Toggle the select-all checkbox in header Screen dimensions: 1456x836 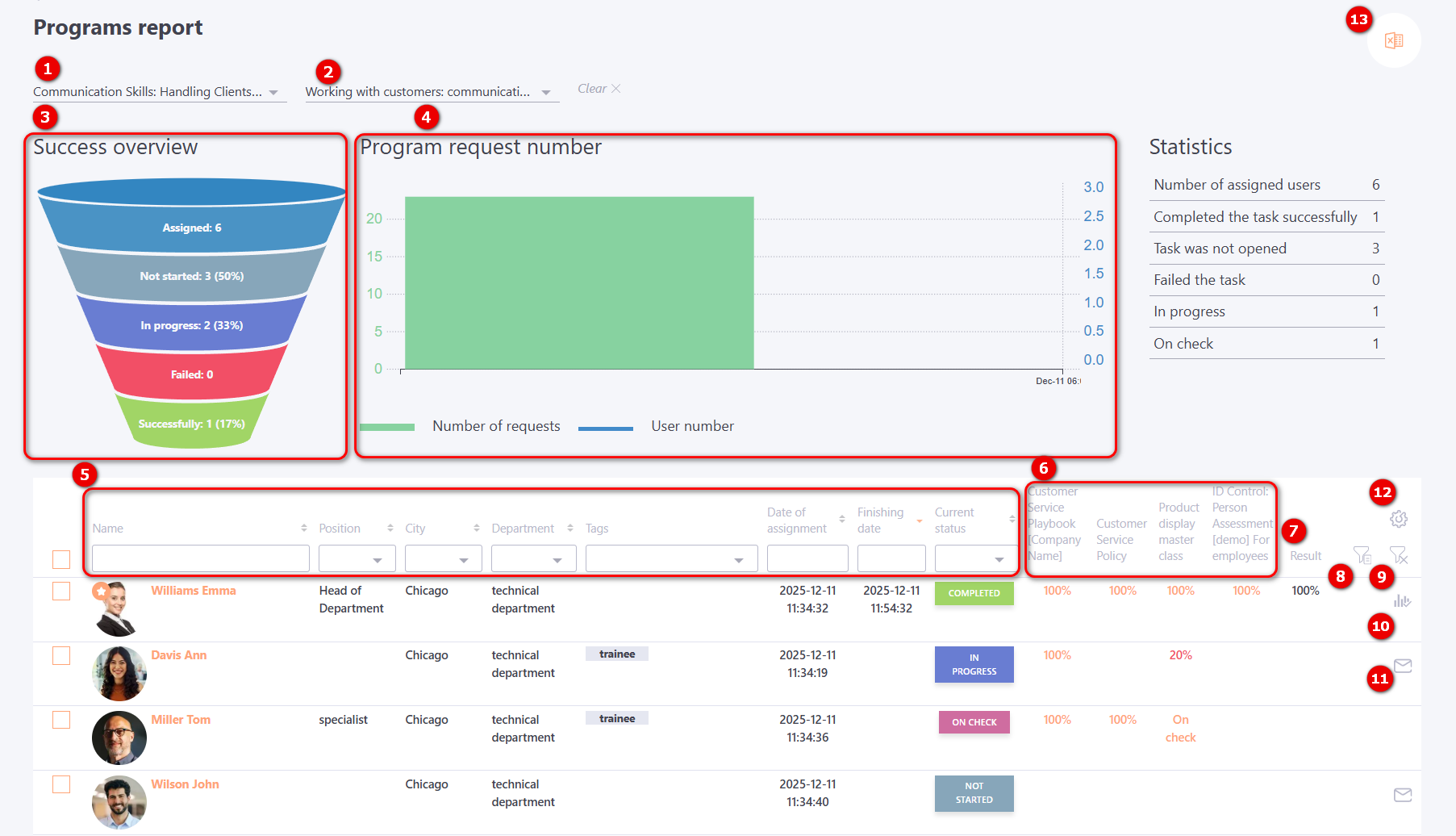(x=61, y=559)
